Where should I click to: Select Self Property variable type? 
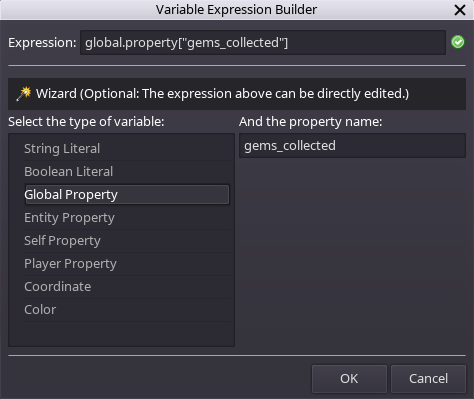(127, 241)
